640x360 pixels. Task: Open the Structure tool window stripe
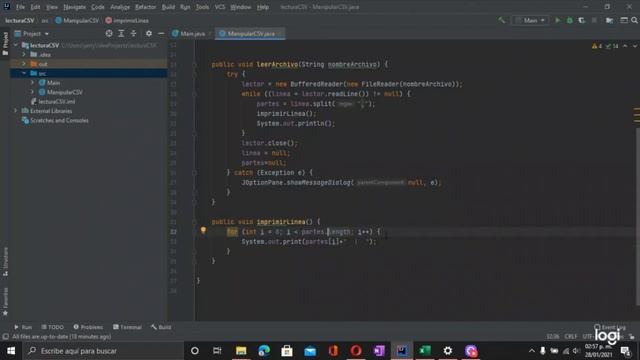pos(5,261)
